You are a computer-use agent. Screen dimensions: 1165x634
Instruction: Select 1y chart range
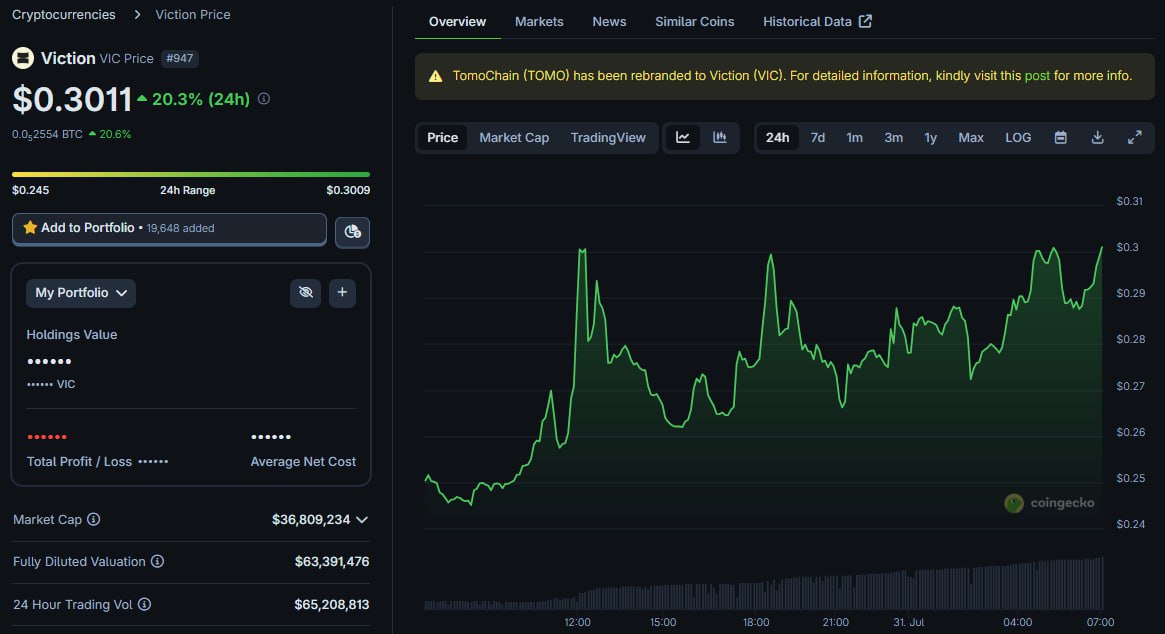[930, 138]
